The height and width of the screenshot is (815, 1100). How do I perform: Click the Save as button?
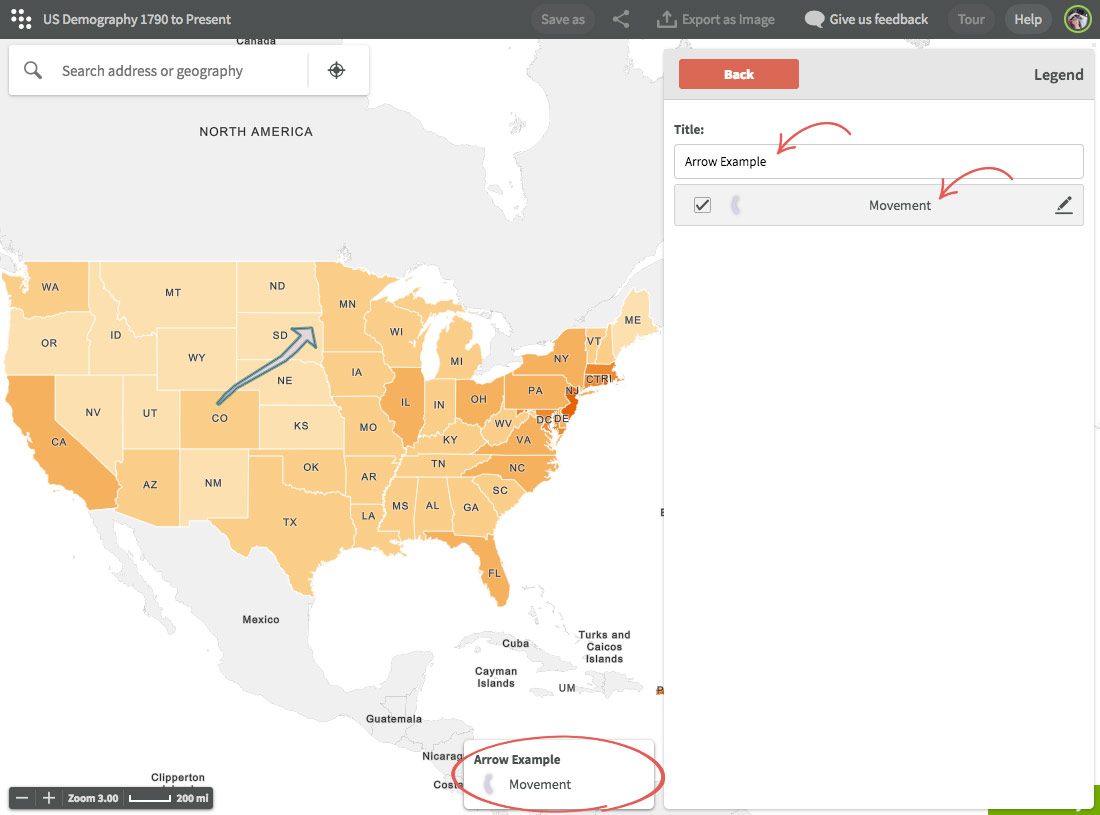[x=563, y=19]
